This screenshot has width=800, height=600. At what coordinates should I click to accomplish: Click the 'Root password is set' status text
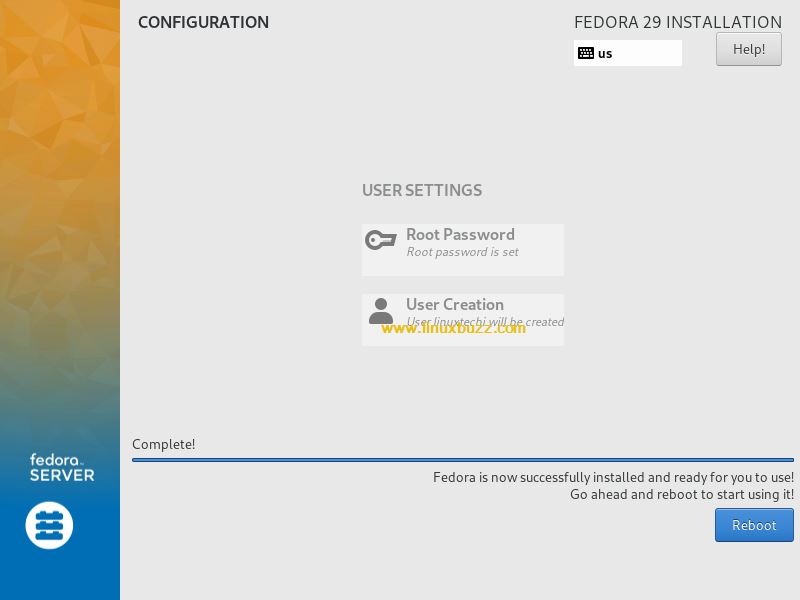(462, 252)
